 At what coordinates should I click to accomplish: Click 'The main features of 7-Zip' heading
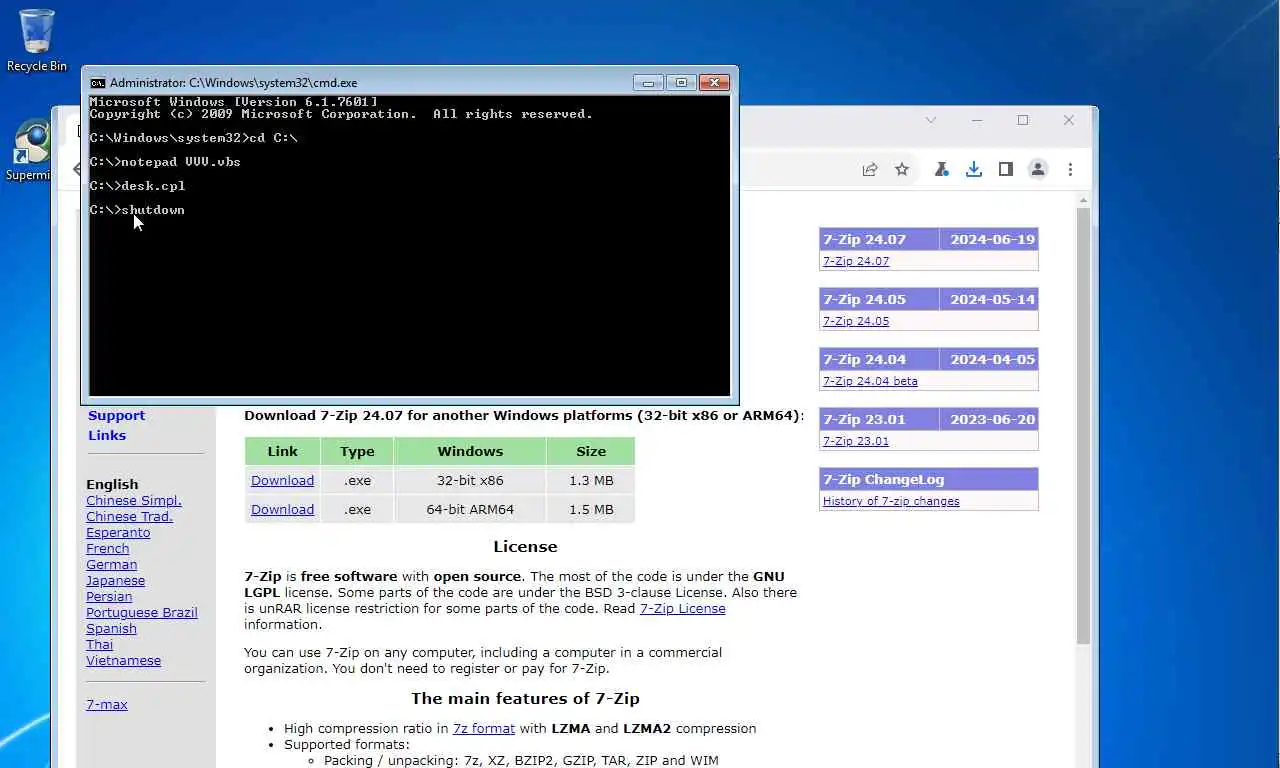pos(525,699)
